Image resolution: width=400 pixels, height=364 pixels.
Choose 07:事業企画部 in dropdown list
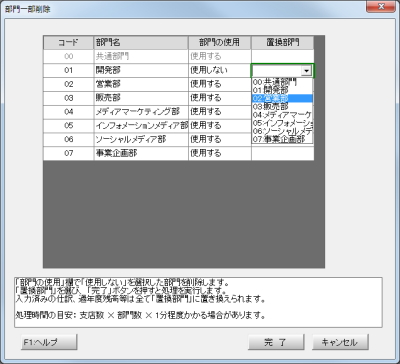(282, 139)
